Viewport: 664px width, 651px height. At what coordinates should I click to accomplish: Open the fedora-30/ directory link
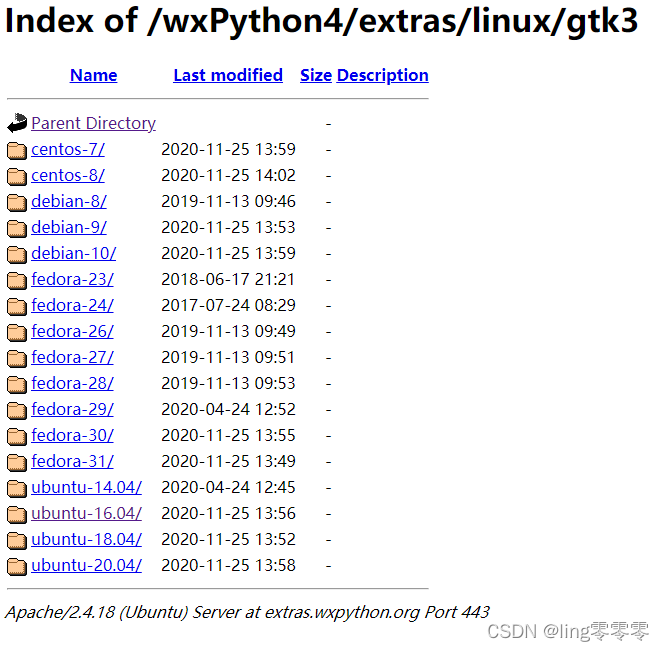72,435
